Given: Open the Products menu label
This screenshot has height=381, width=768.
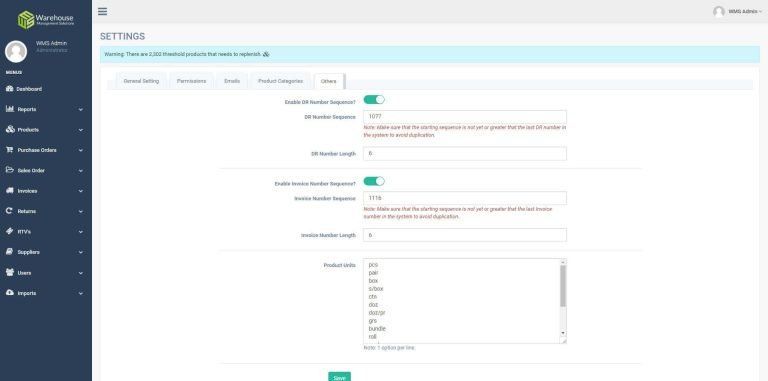Looking at the screenshot, I should pyautogui.click(x=28, y=130).
